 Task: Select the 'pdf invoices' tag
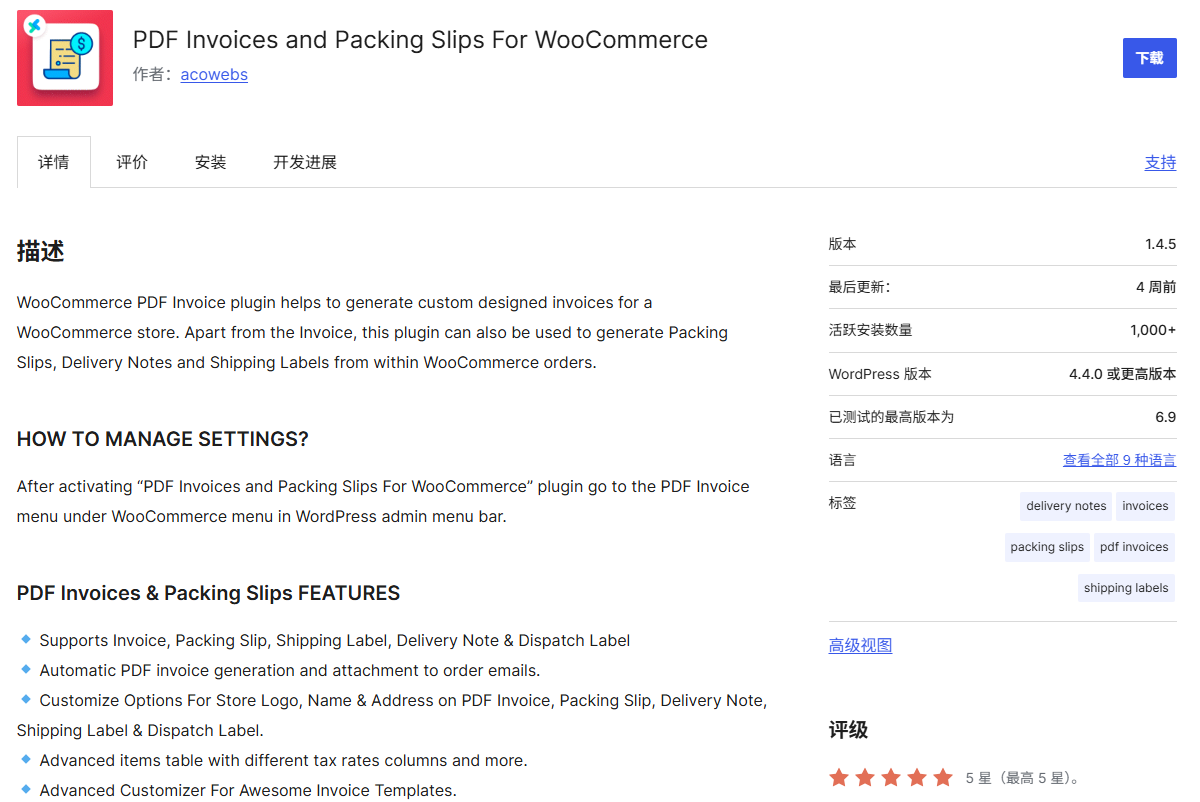(x=1133, y=547)
